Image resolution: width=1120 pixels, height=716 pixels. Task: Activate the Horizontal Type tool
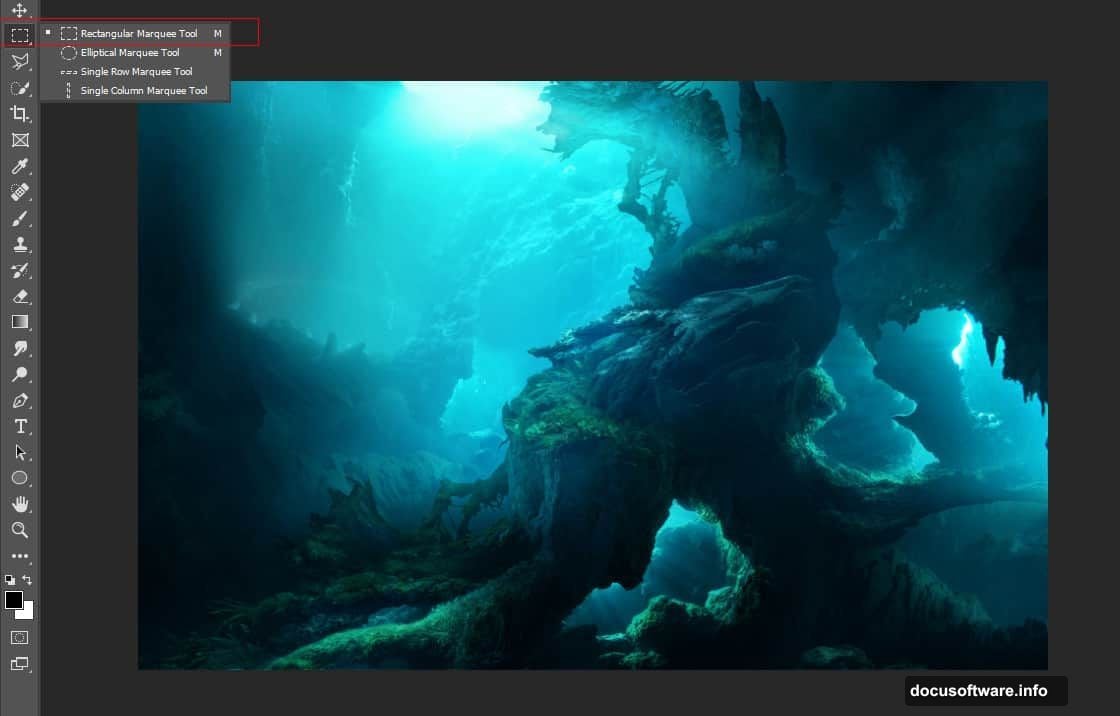(19, 425)
